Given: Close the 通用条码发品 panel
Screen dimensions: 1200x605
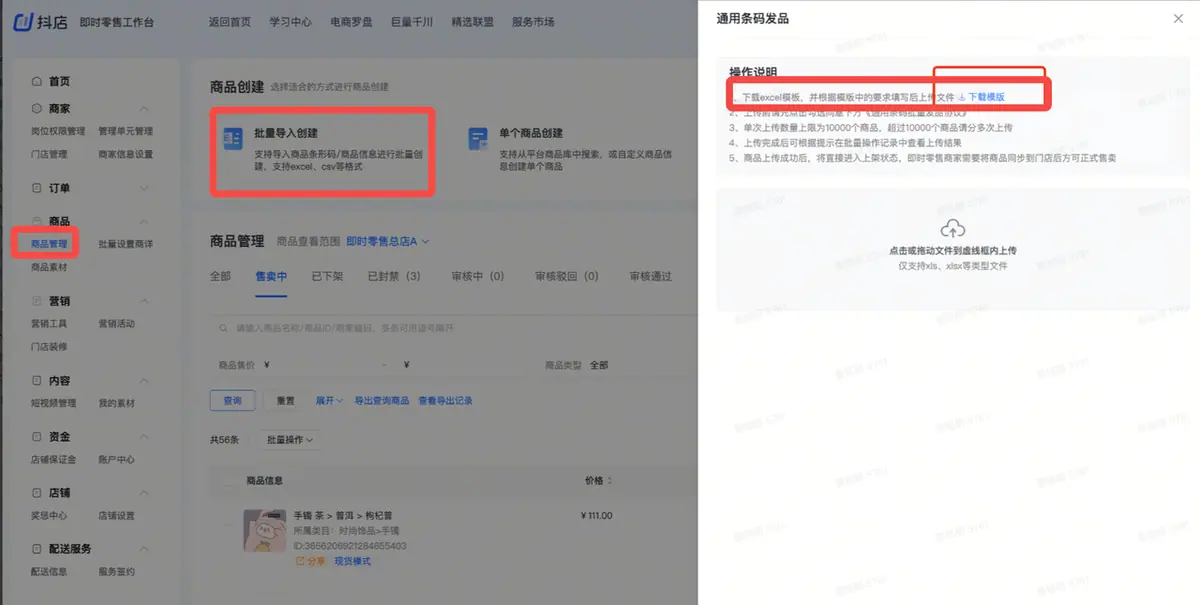Looking at the screenshot, I should (x=1178, y=18).
